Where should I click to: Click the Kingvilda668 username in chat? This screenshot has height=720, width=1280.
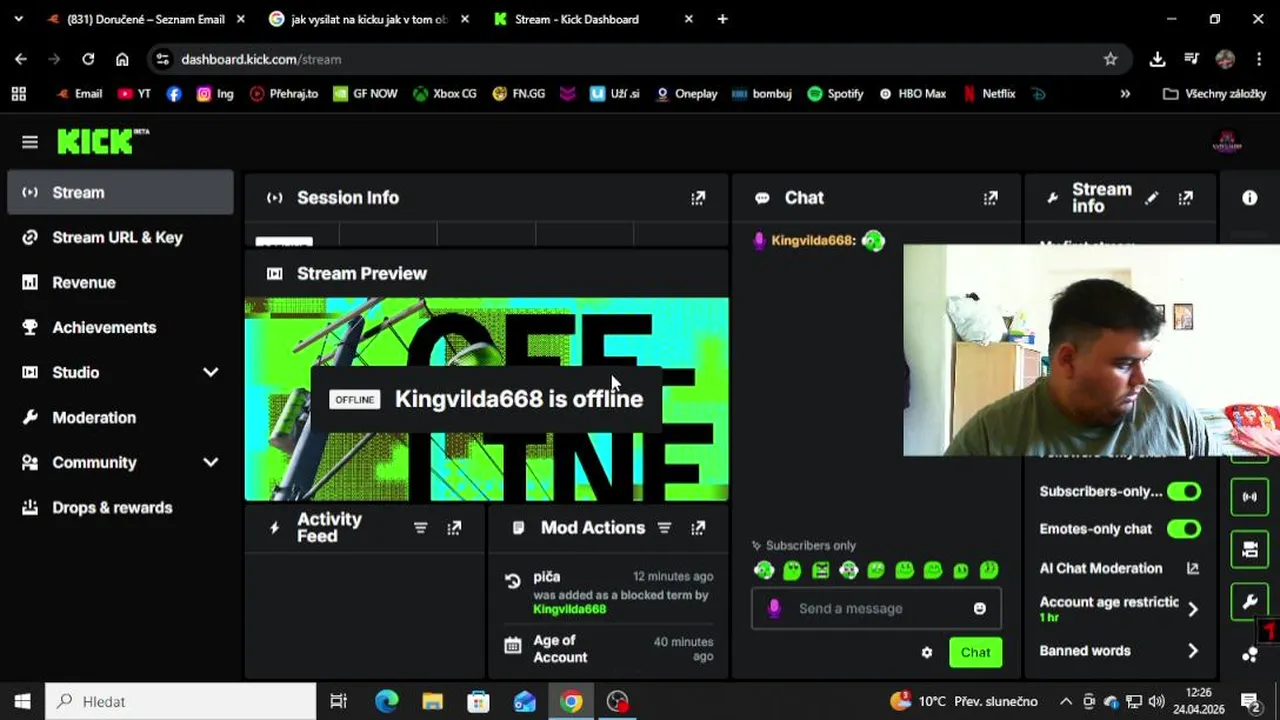point(813,241)
